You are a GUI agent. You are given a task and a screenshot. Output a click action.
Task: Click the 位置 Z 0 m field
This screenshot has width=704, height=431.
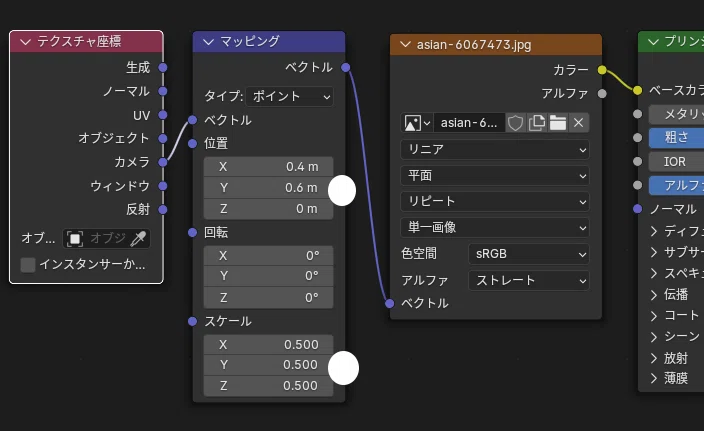[268, 209]
